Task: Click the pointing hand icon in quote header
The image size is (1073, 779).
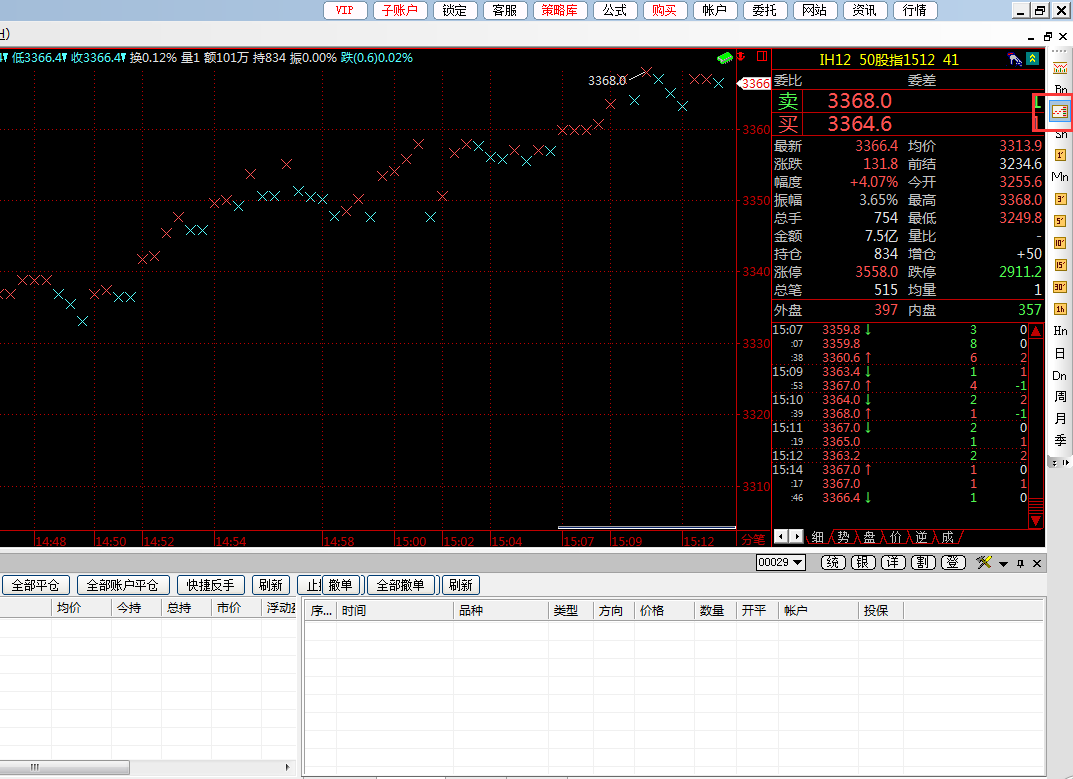Action: (1014, 60)
